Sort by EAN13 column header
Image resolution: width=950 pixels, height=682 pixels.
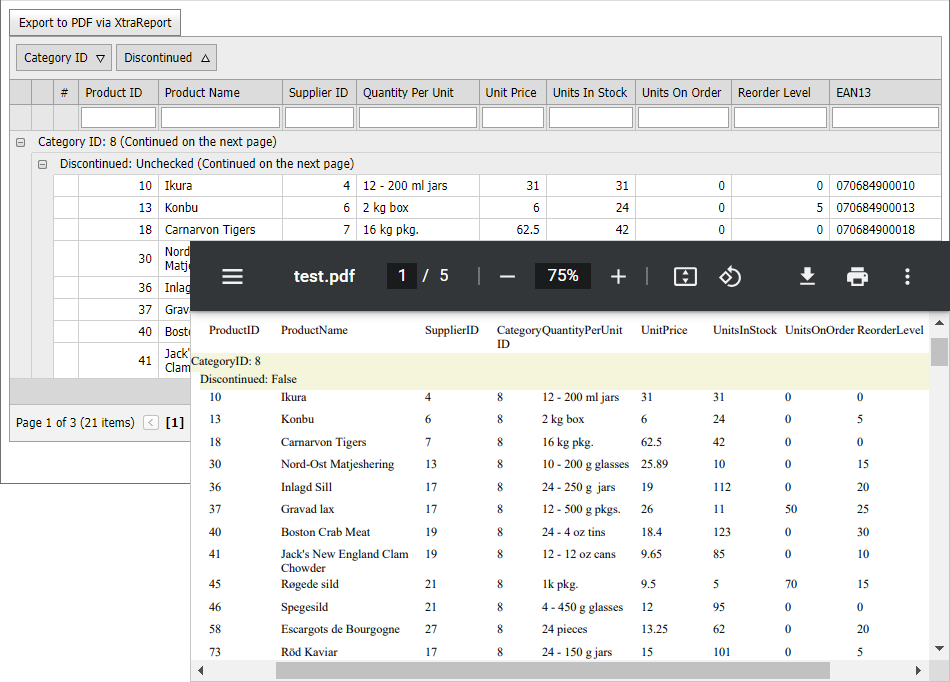click(x=885, y=93)
